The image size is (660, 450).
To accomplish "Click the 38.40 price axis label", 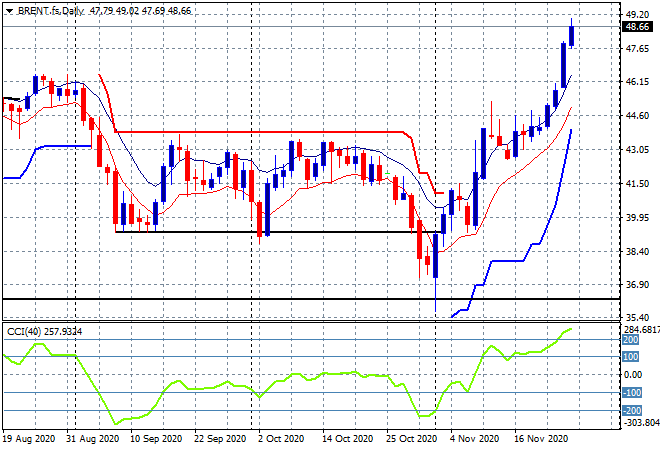I will coord(637,251).
